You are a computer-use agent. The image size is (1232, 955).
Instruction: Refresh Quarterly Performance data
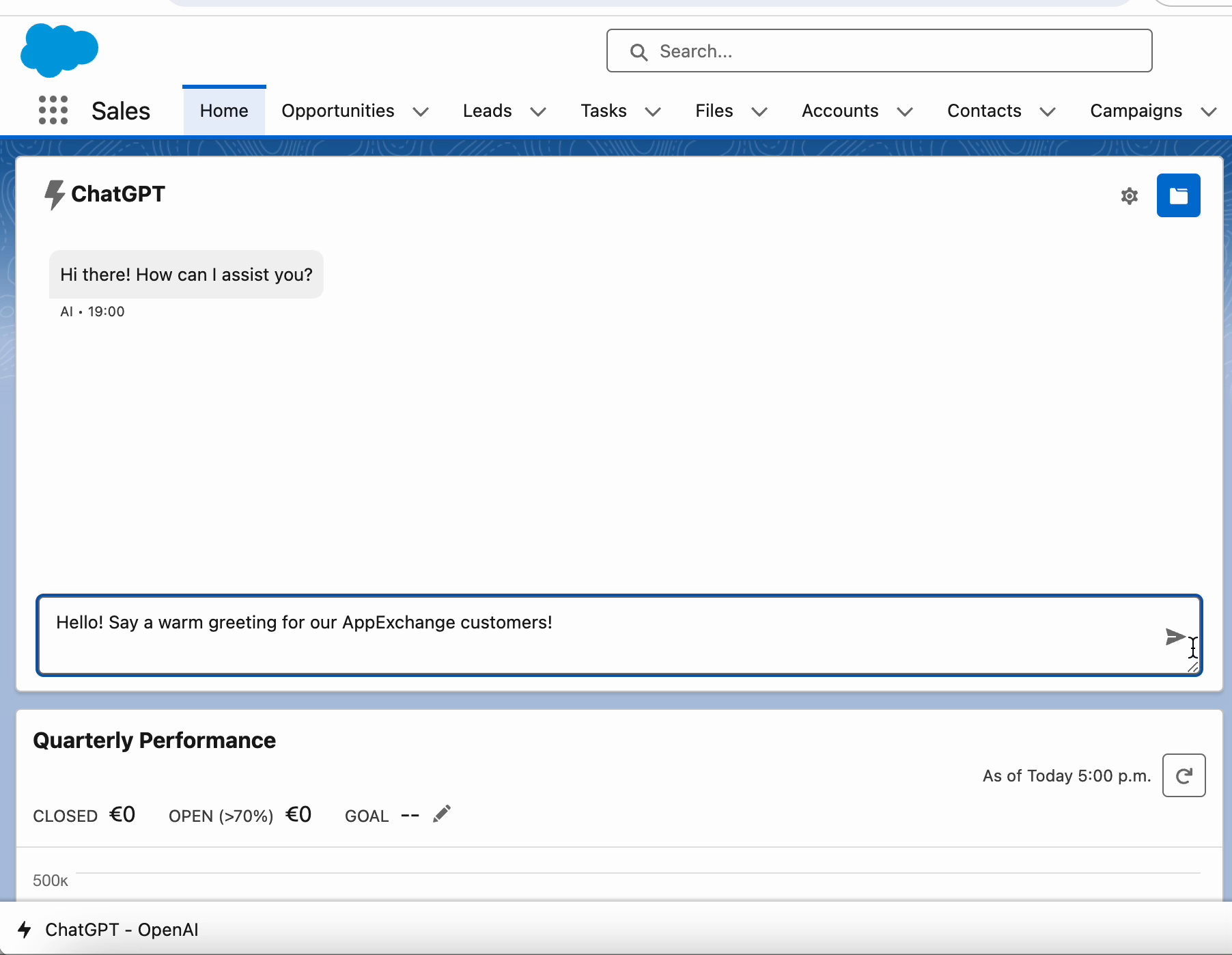coord(1184,775)
